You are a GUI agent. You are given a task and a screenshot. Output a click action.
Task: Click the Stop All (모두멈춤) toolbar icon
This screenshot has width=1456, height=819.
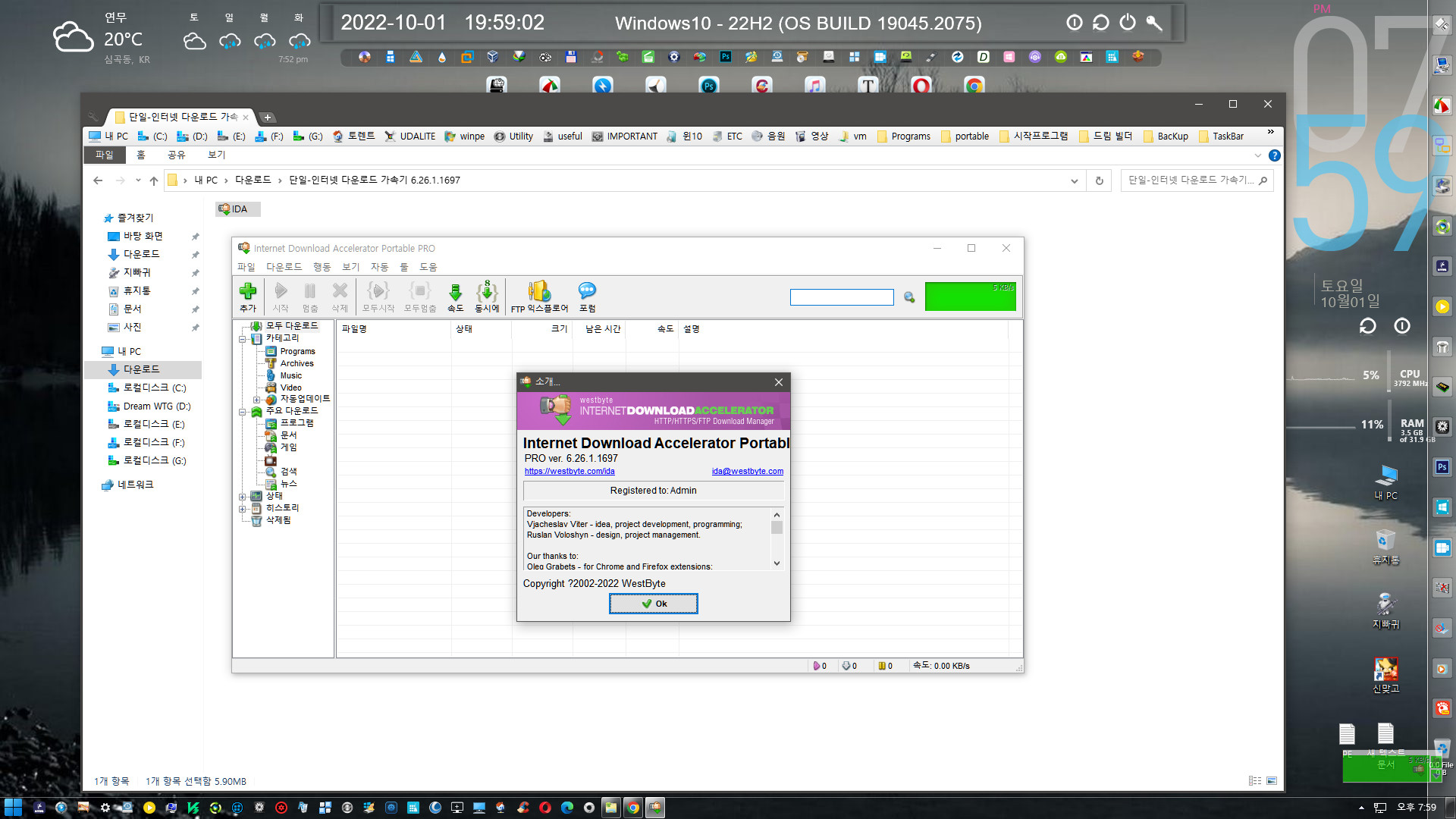click(420, 297)
